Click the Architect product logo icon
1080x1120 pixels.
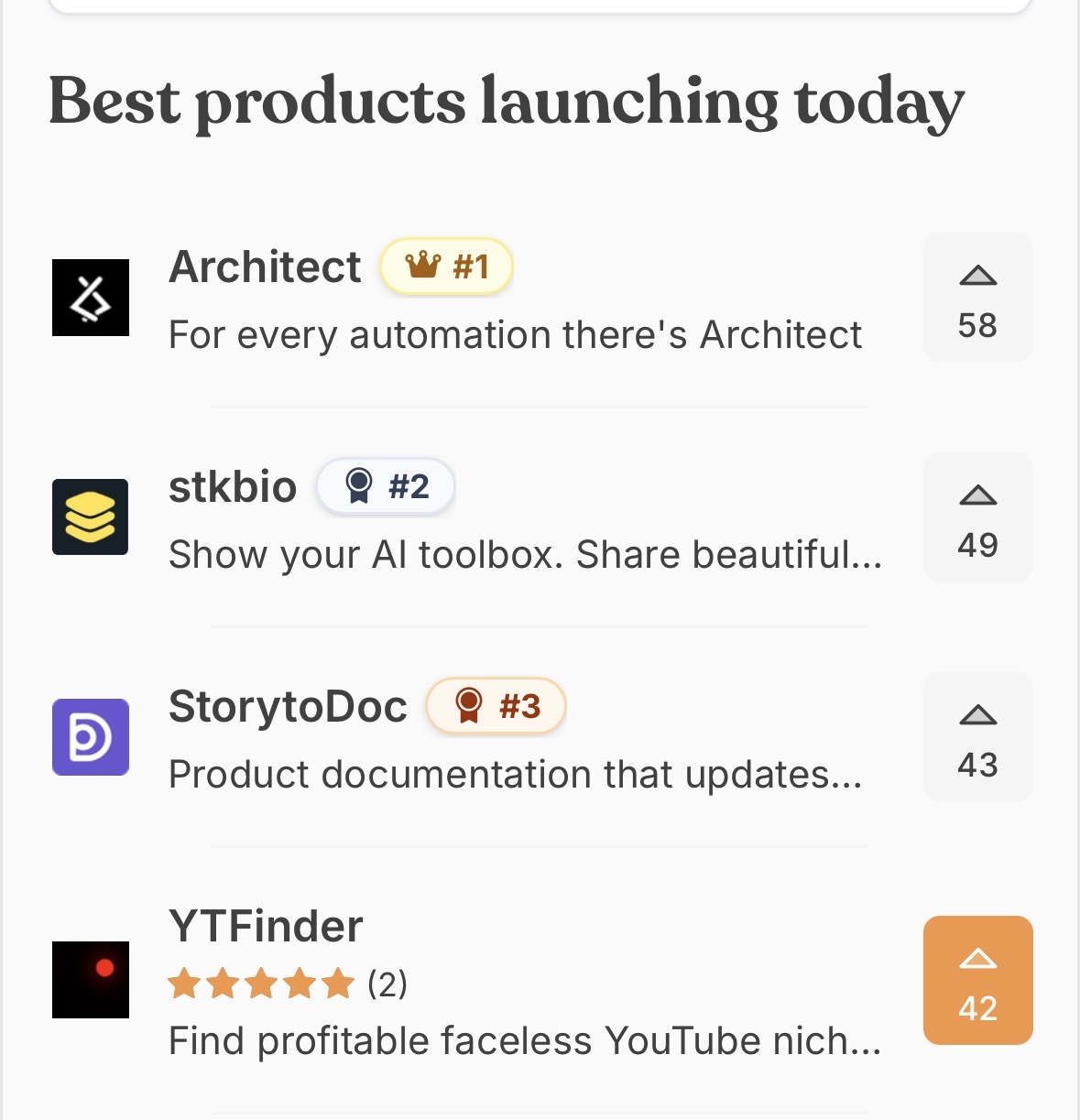point(90,298)
